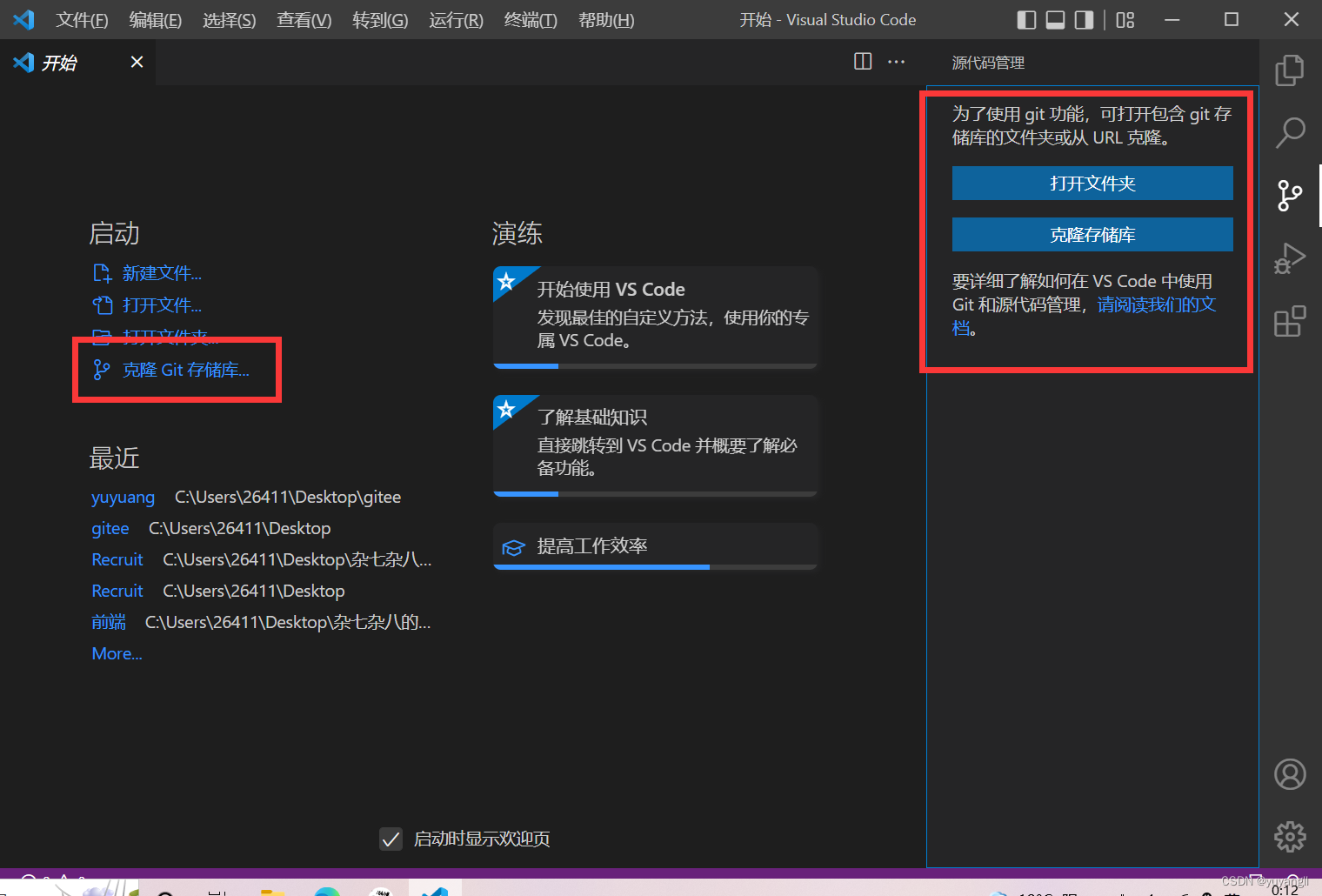The height and width of the screenshot is (896, 1322).
Task: Click progress bar under 提高工作效率
Action: pos(655,567)
